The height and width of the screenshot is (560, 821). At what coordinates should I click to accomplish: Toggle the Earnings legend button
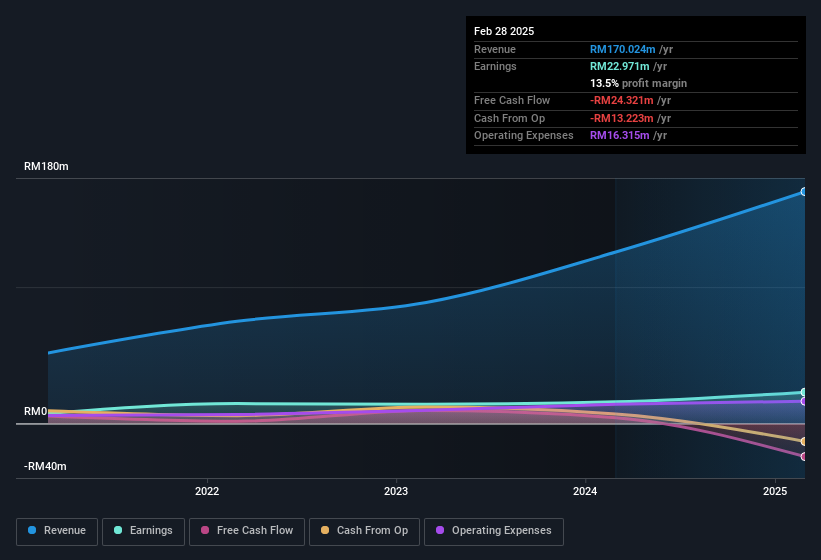[x=143, y=531]
